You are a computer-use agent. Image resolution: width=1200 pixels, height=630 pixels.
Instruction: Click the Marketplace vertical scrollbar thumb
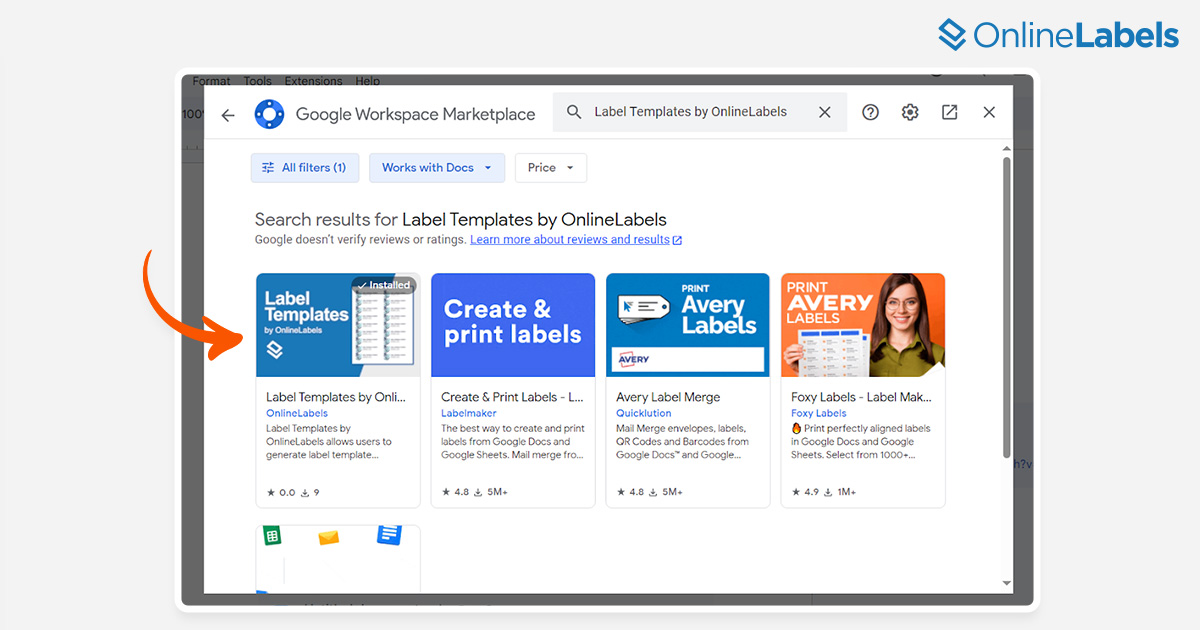1006,307
